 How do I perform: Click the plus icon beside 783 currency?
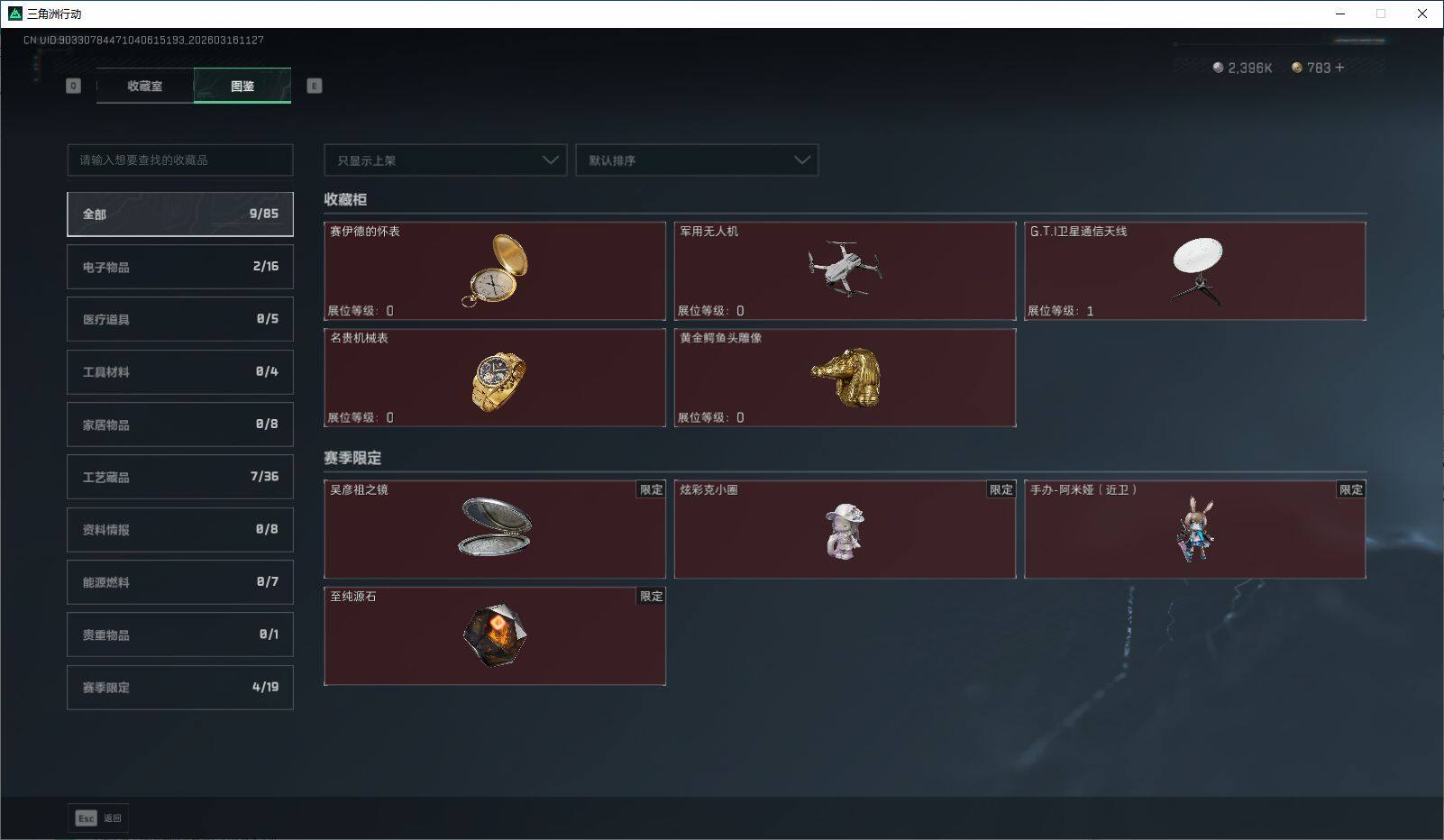click(1339, 68)
